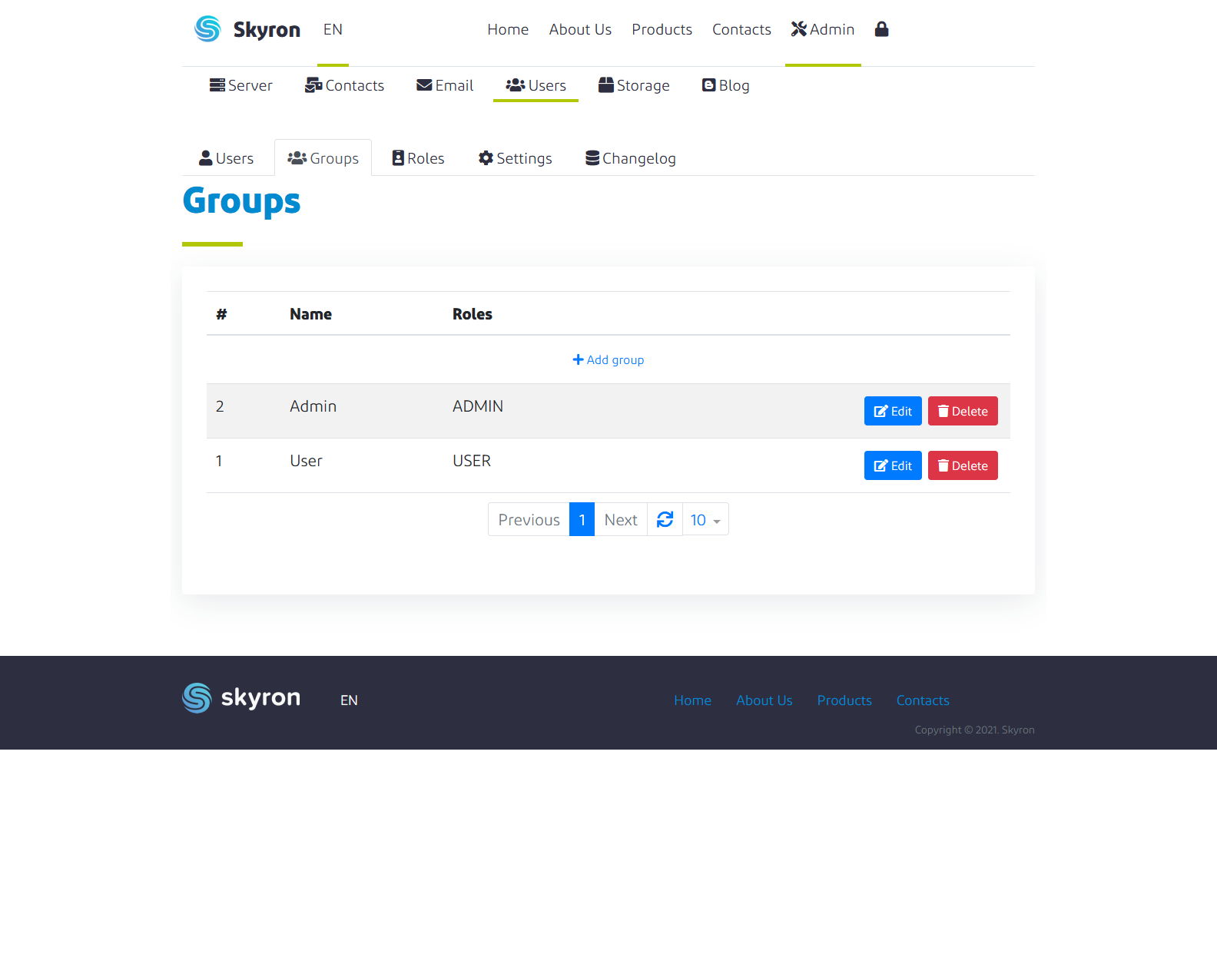Delete the Admin group

[x=963, y=411]
